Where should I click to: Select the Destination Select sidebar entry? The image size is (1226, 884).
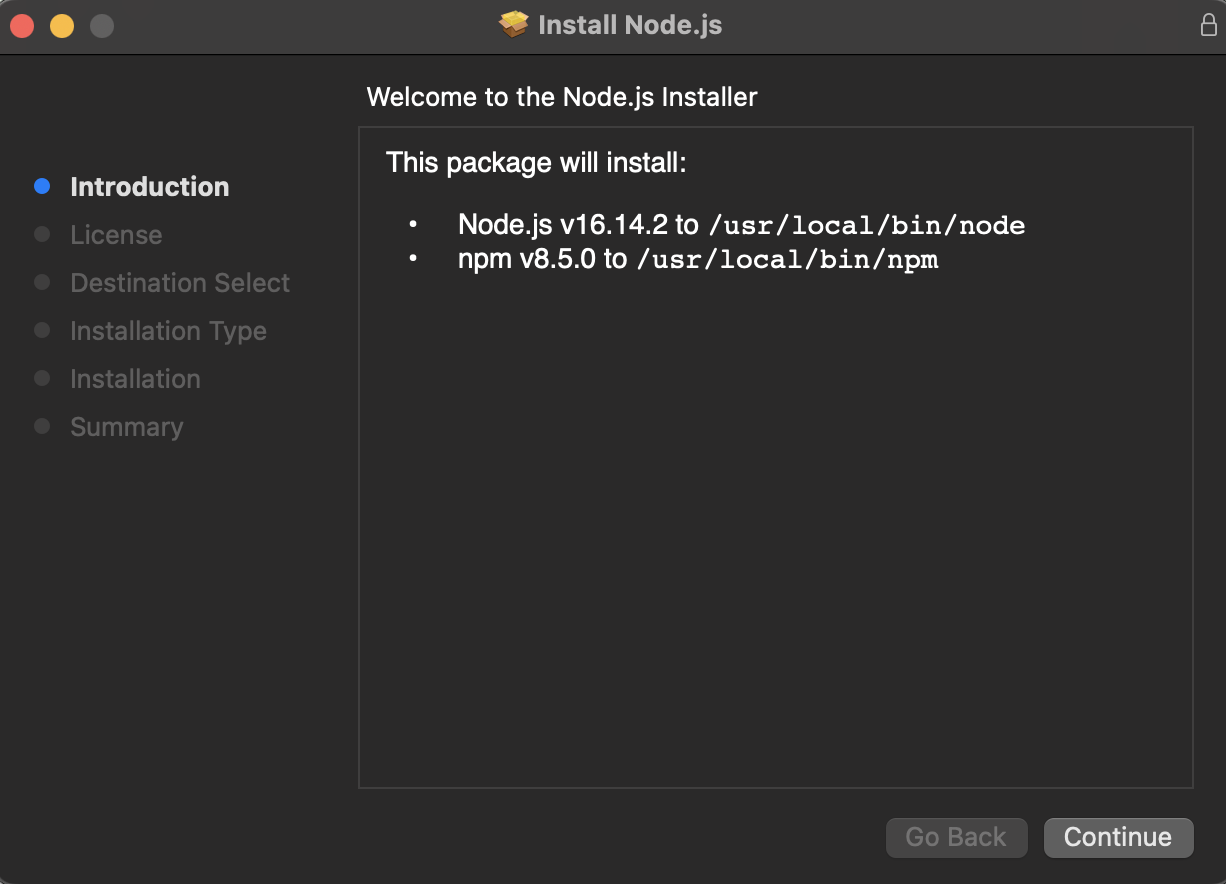click(179, 283)
